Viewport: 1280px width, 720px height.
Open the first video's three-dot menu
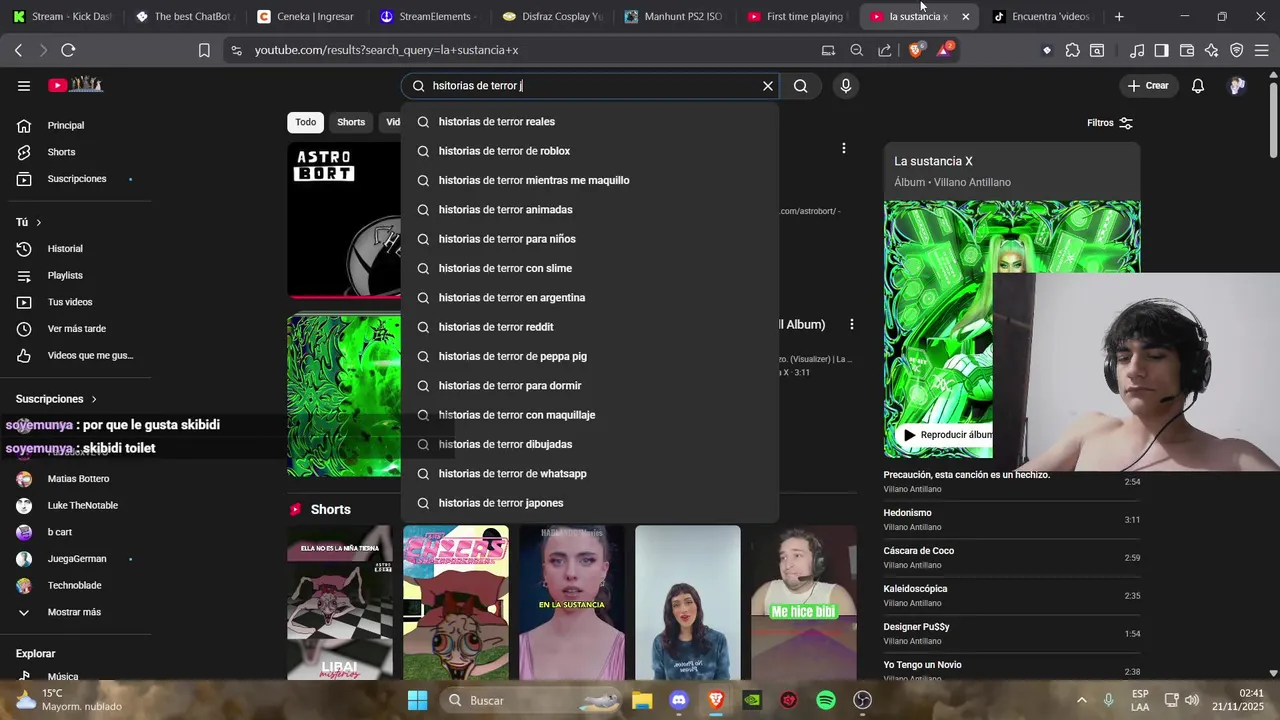click(844, 148)
